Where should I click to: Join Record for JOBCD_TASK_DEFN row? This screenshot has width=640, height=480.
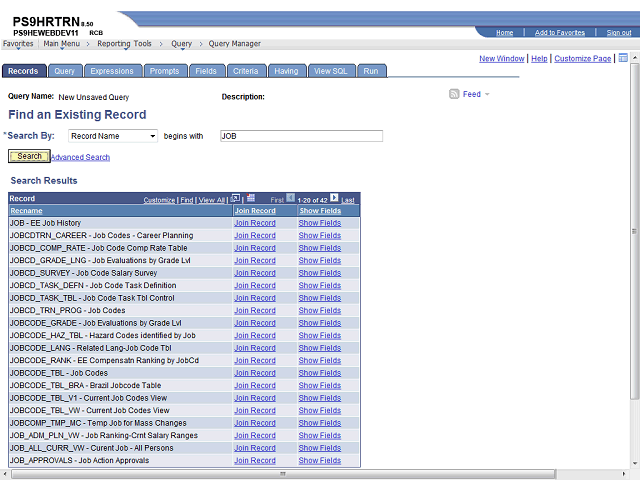(x=255, y=286)
